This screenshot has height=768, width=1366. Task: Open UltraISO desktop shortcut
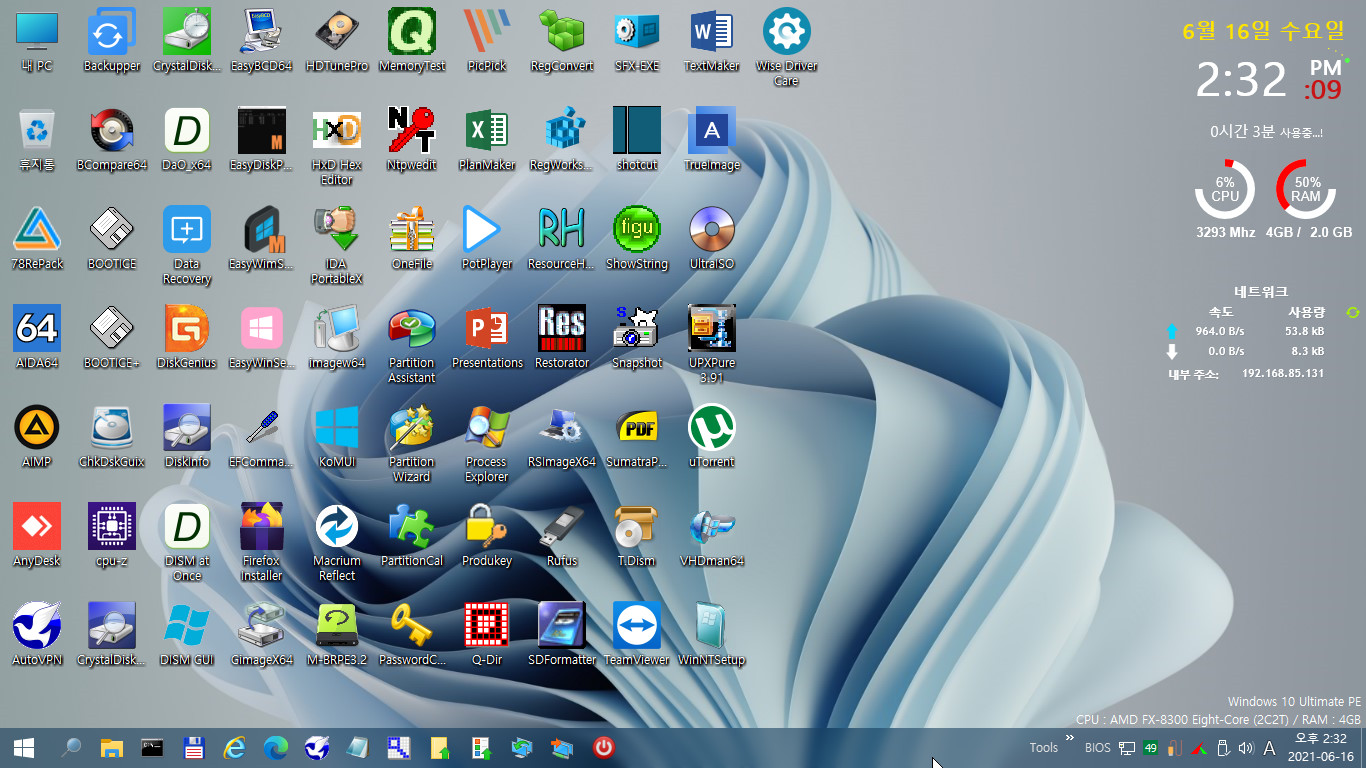point(712,239)
